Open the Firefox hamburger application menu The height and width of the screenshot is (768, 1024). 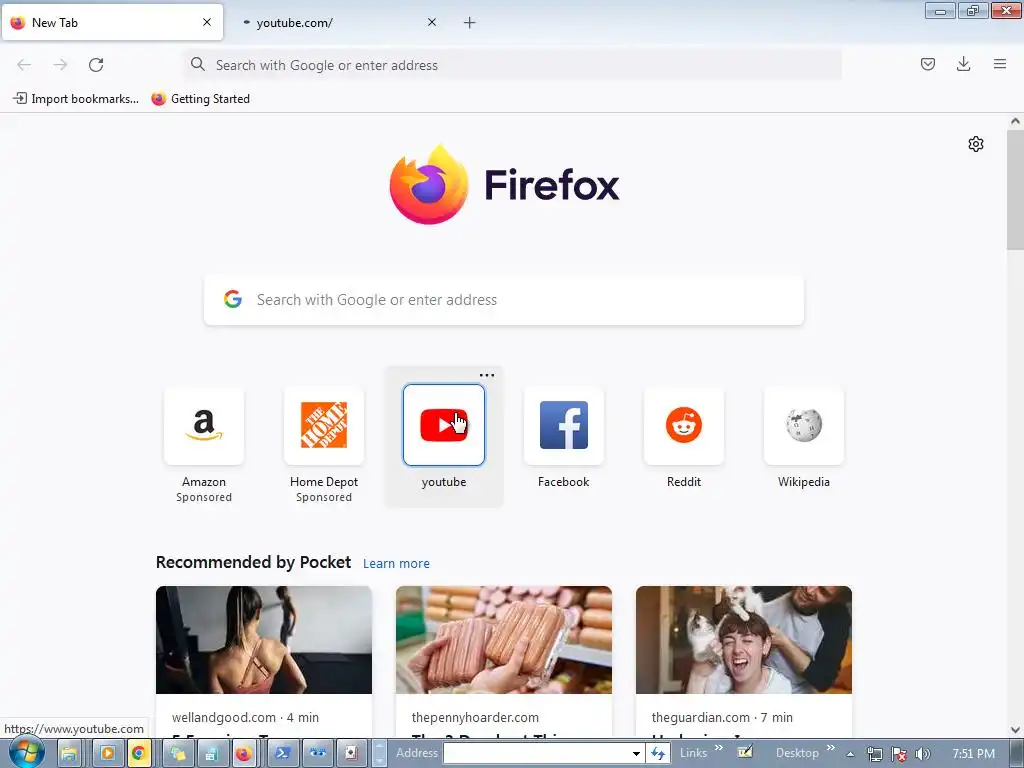(999, 64)
